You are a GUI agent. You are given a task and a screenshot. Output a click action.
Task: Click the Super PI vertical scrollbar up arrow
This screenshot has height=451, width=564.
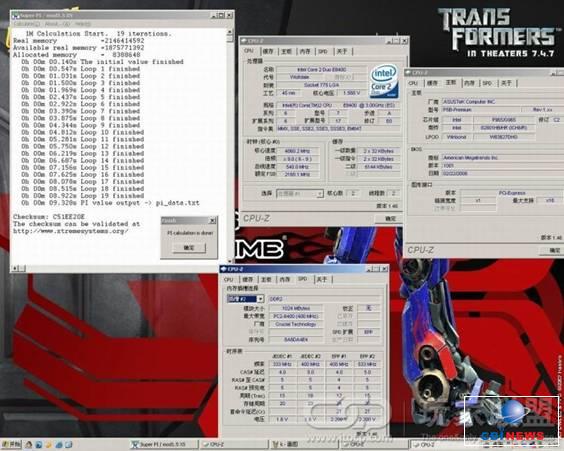(230, 33)
